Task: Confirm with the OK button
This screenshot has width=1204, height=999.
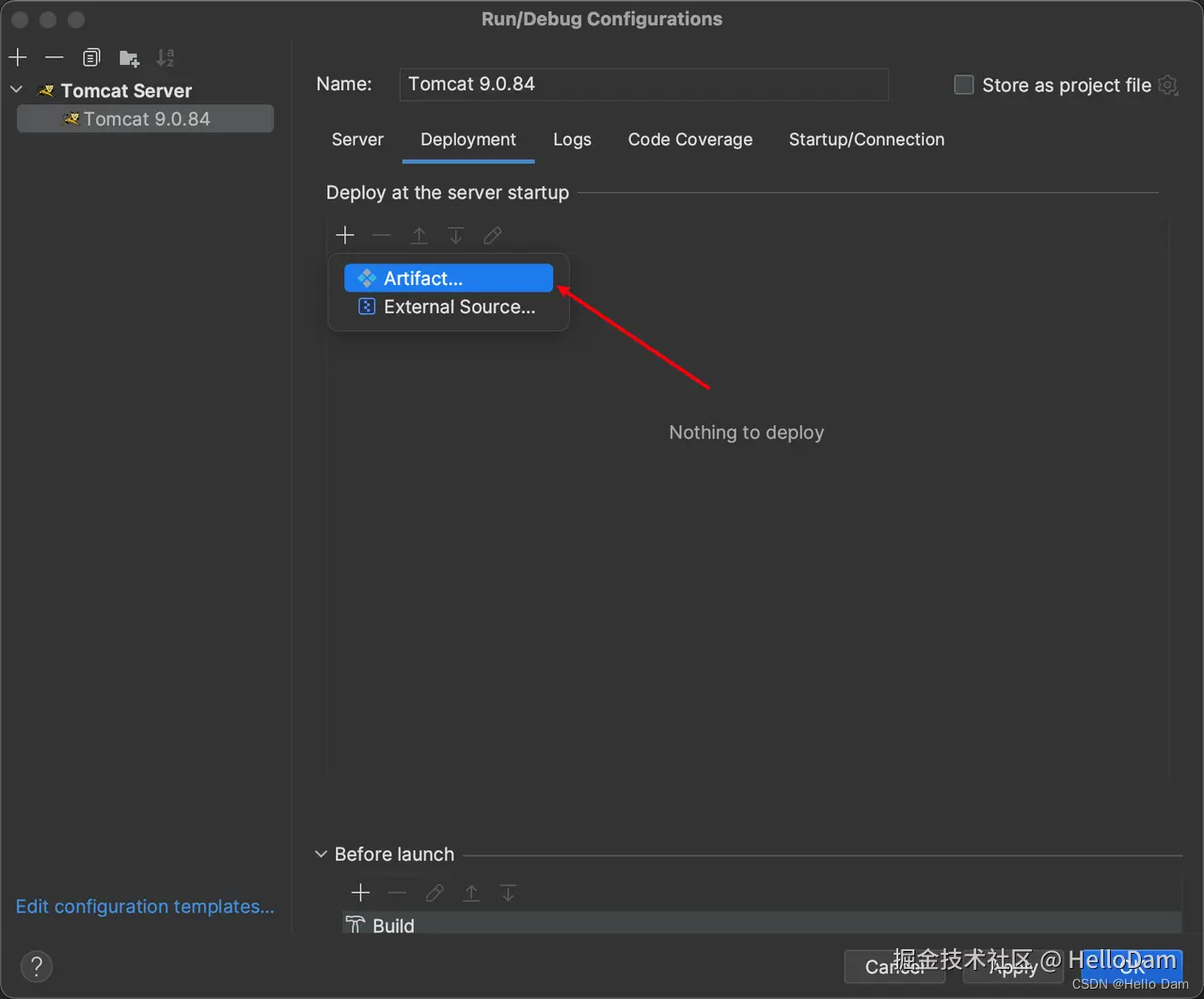Action: [1132, 967]
